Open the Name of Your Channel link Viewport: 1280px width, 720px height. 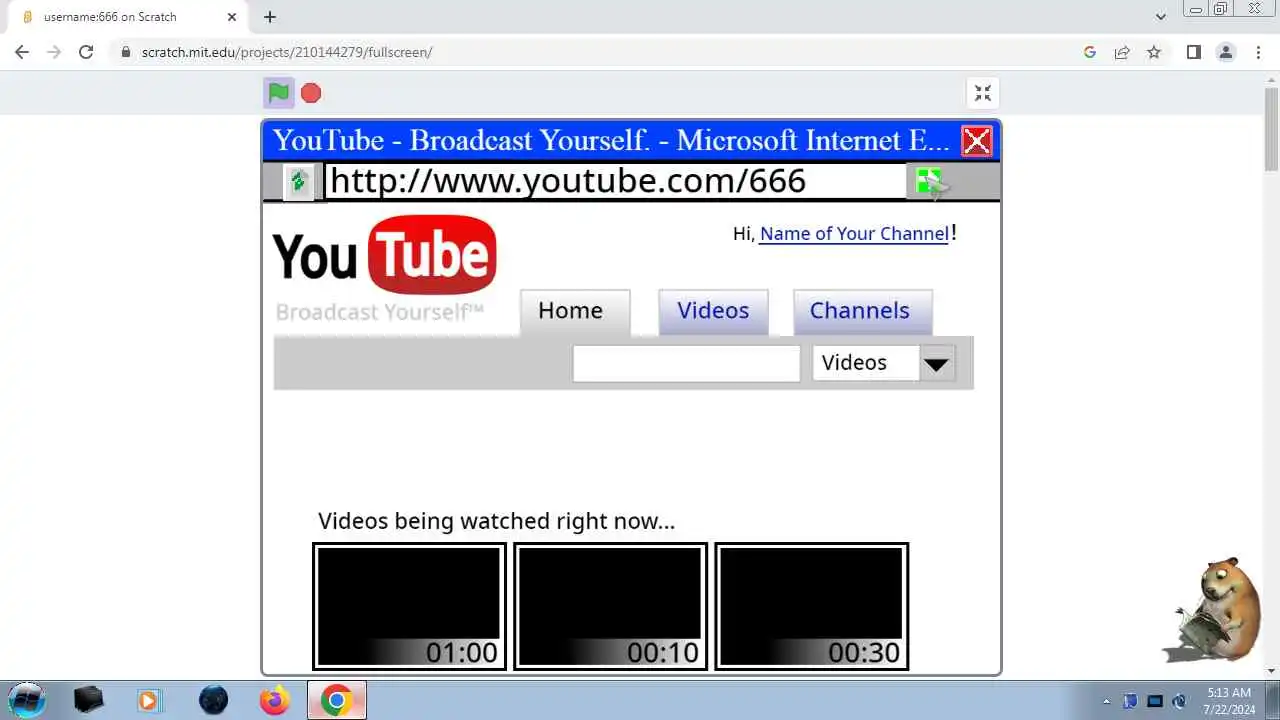point(854,234)
